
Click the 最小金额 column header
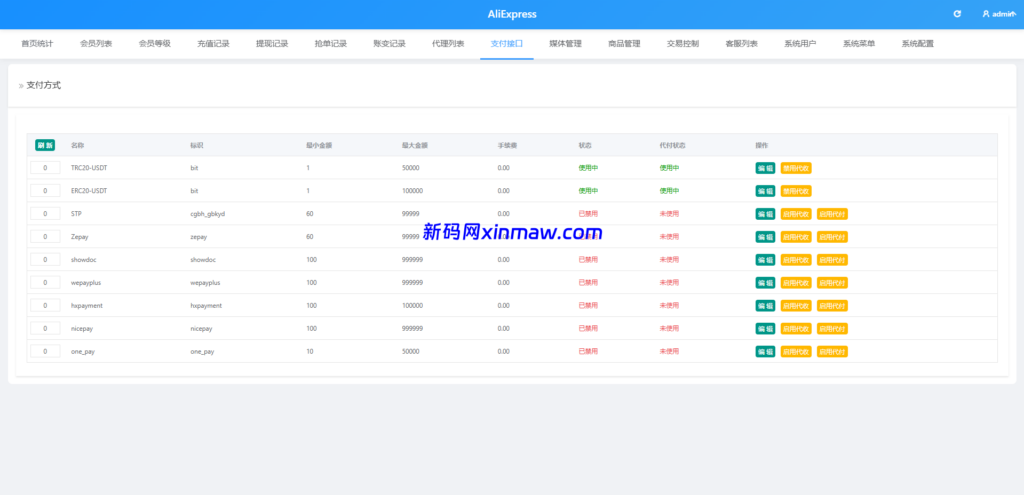[319, 145]
